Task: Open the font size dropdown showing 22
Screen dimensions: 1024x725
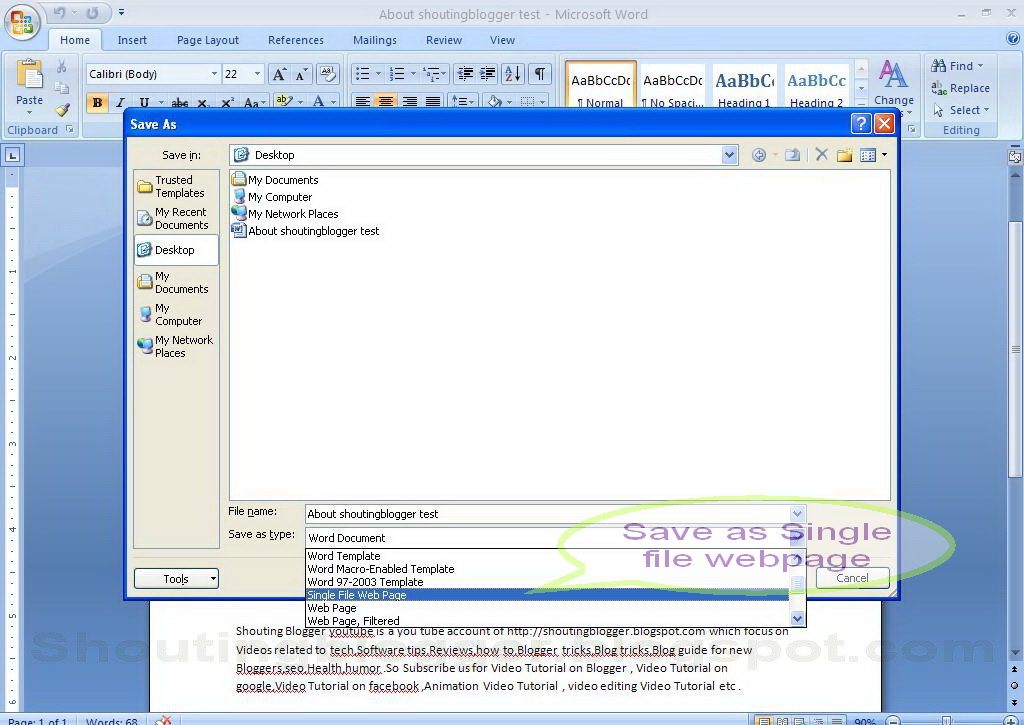Action: [x=257, y=74]
